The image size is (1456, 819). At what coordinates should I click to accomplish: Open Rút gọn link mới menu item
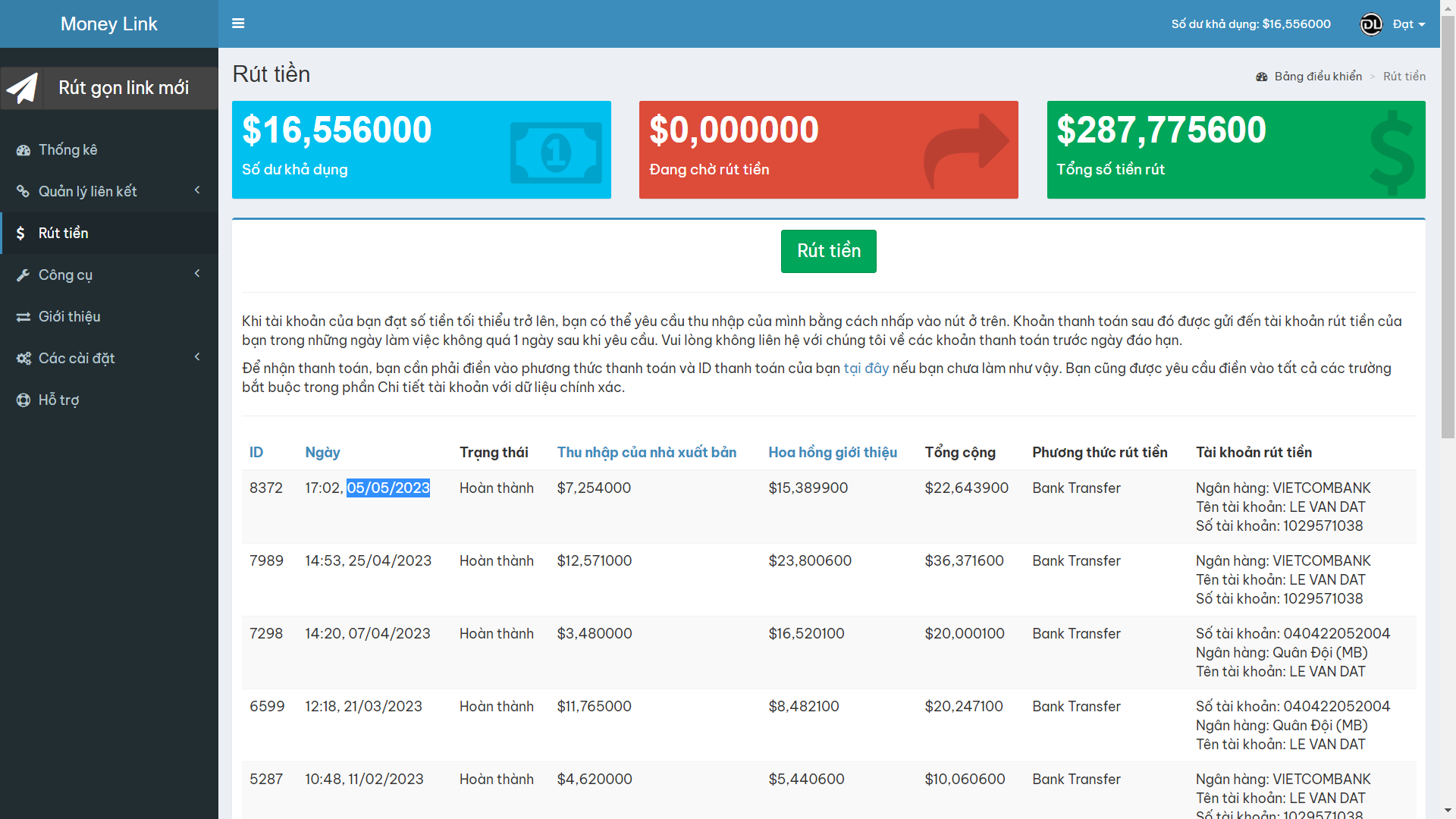pos(124,88)
